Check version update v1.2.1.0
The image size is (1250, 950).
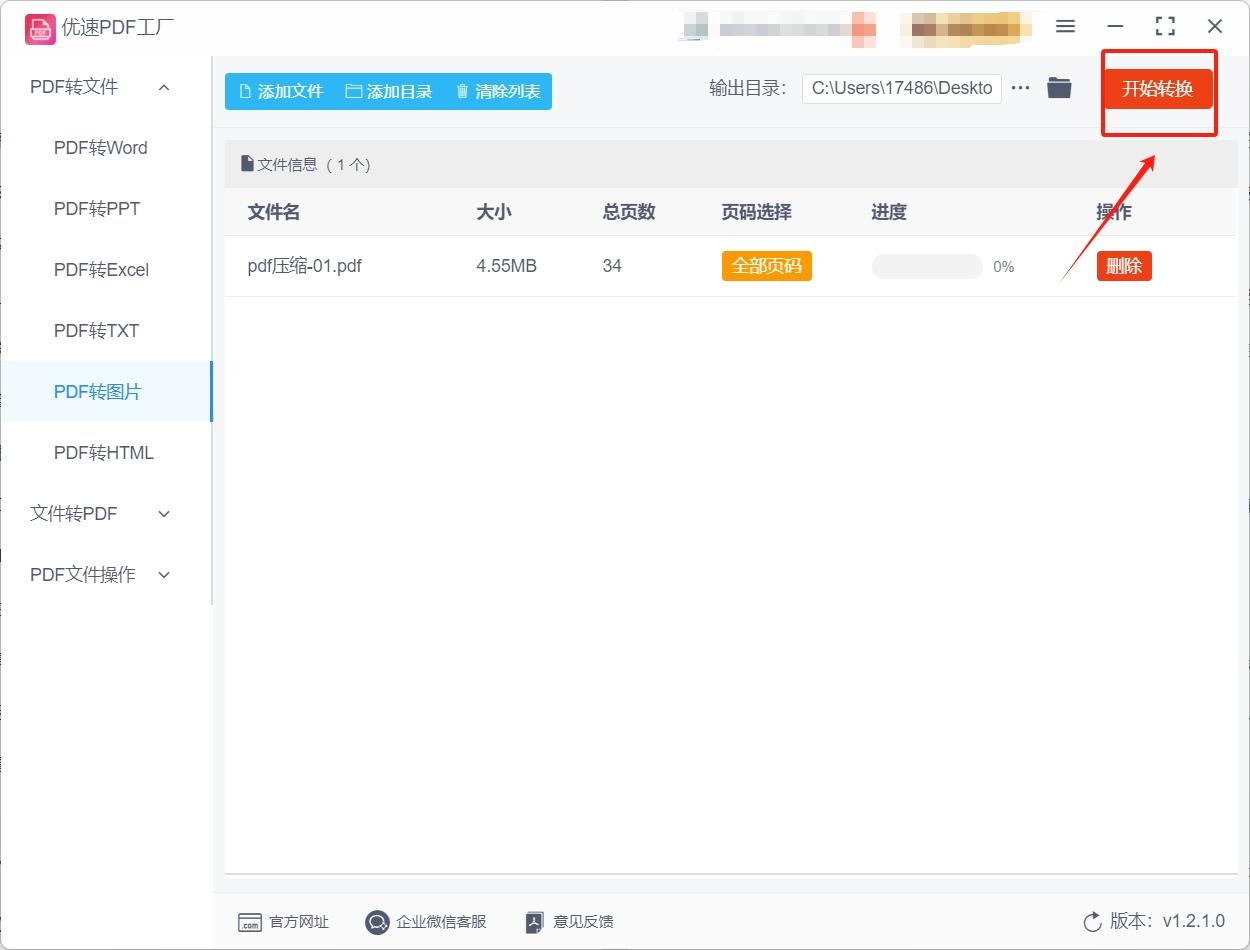click(1154, 922)
